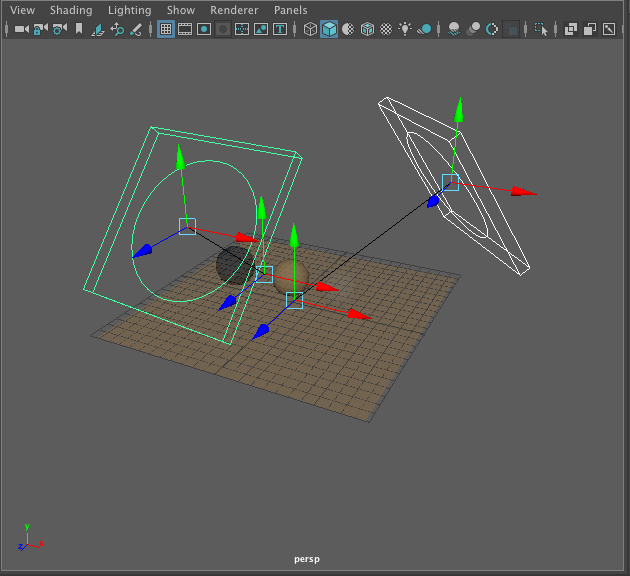
Task: Click the Lock Camera icon
Action: [x=40, y=30]
